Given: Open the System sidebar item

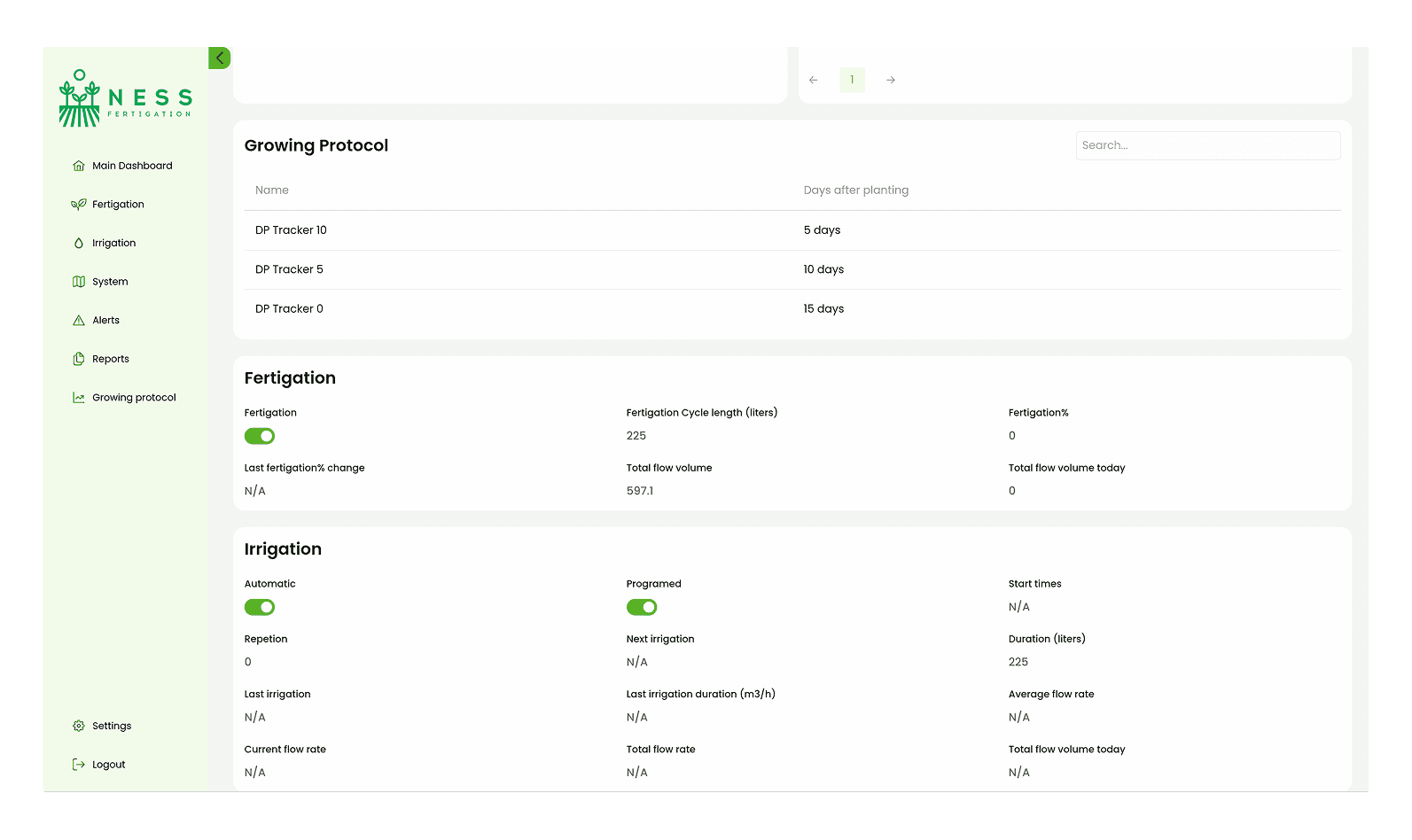Looking at the screenshot, I should tap(110, 282).
